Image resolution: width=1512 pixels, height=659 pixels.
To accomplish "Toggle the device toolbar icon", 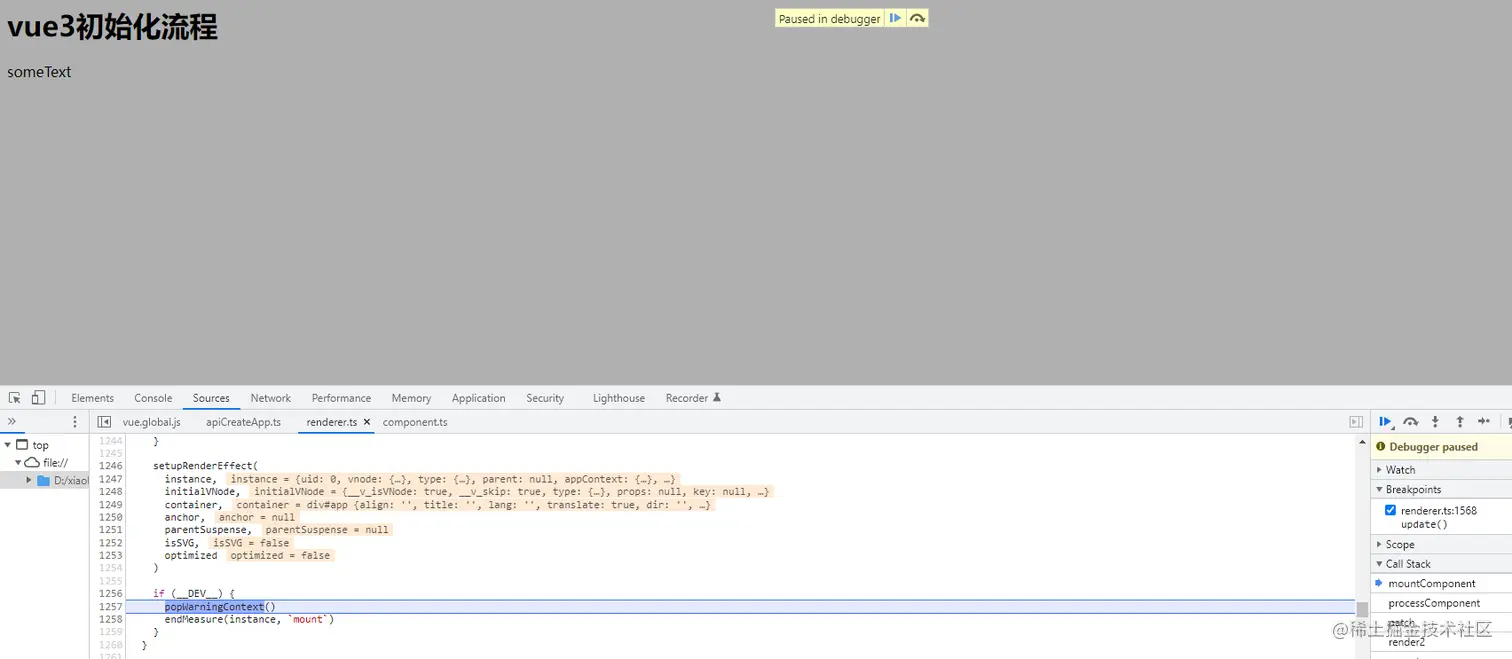I will (x=38, y=398).
